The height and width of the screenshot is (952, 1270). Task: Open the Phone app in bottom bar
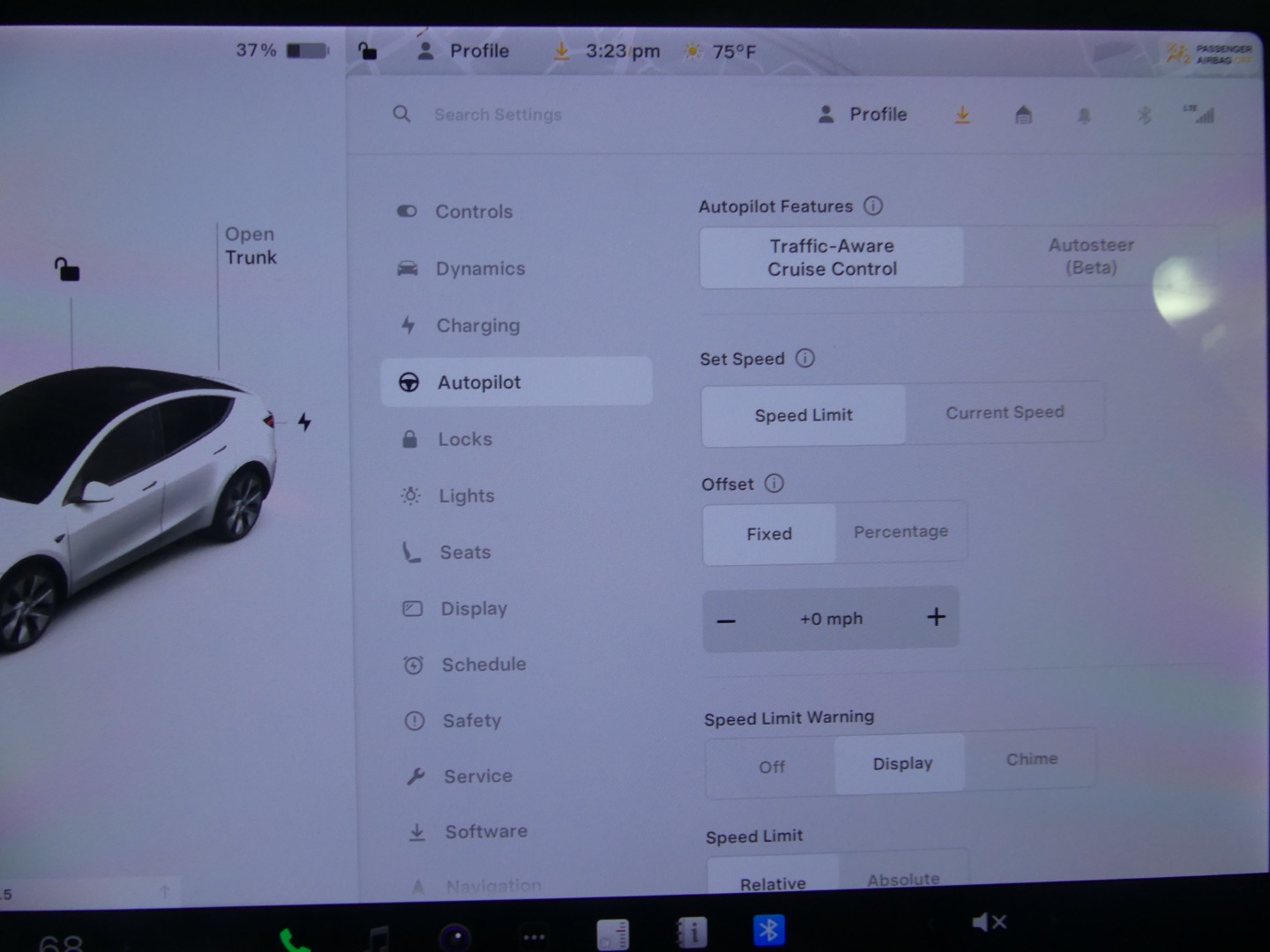pos(294,940)
